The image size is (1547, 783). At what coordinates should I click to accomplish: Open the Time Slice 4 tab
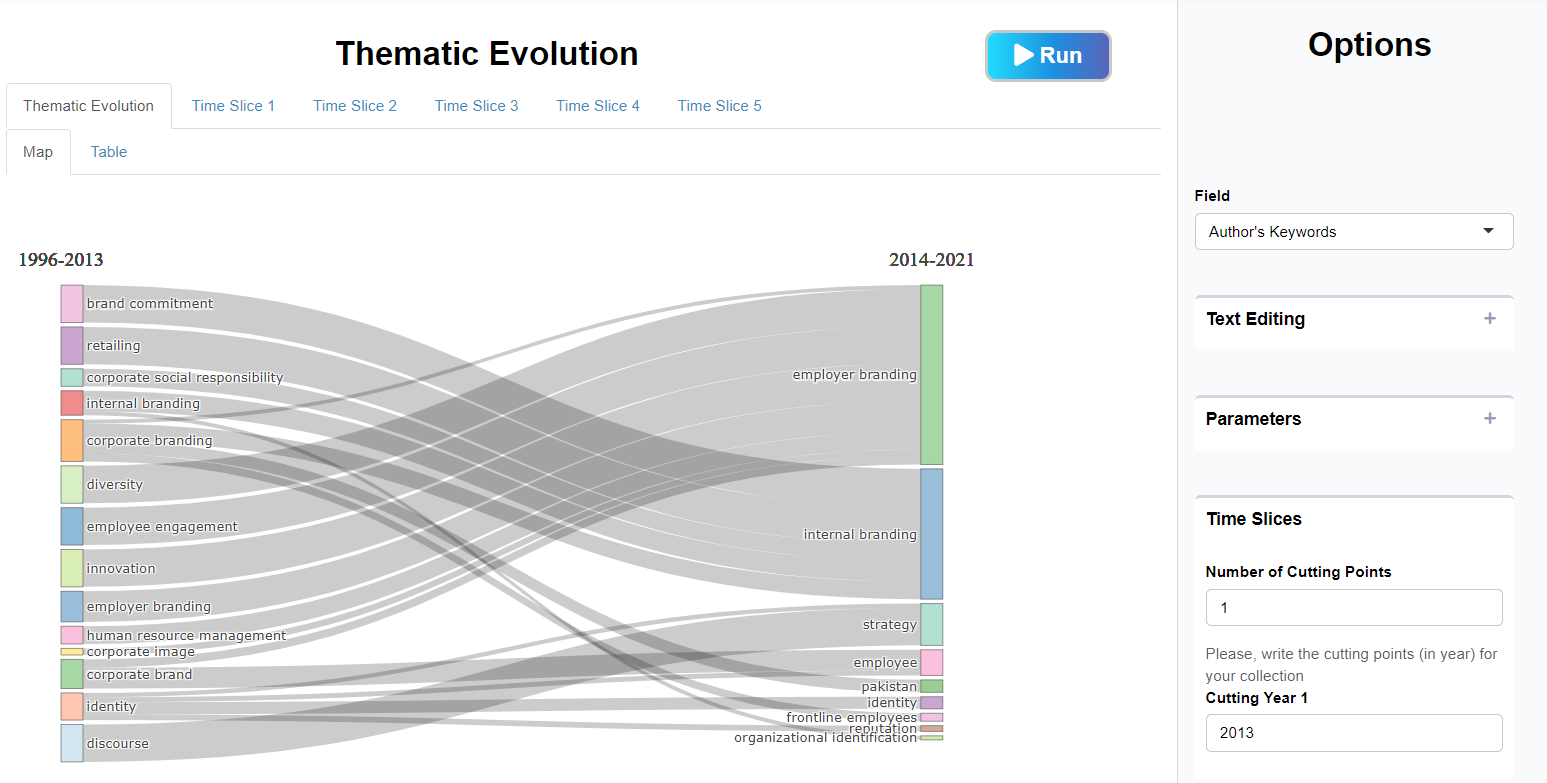click(x=598, y=106)
